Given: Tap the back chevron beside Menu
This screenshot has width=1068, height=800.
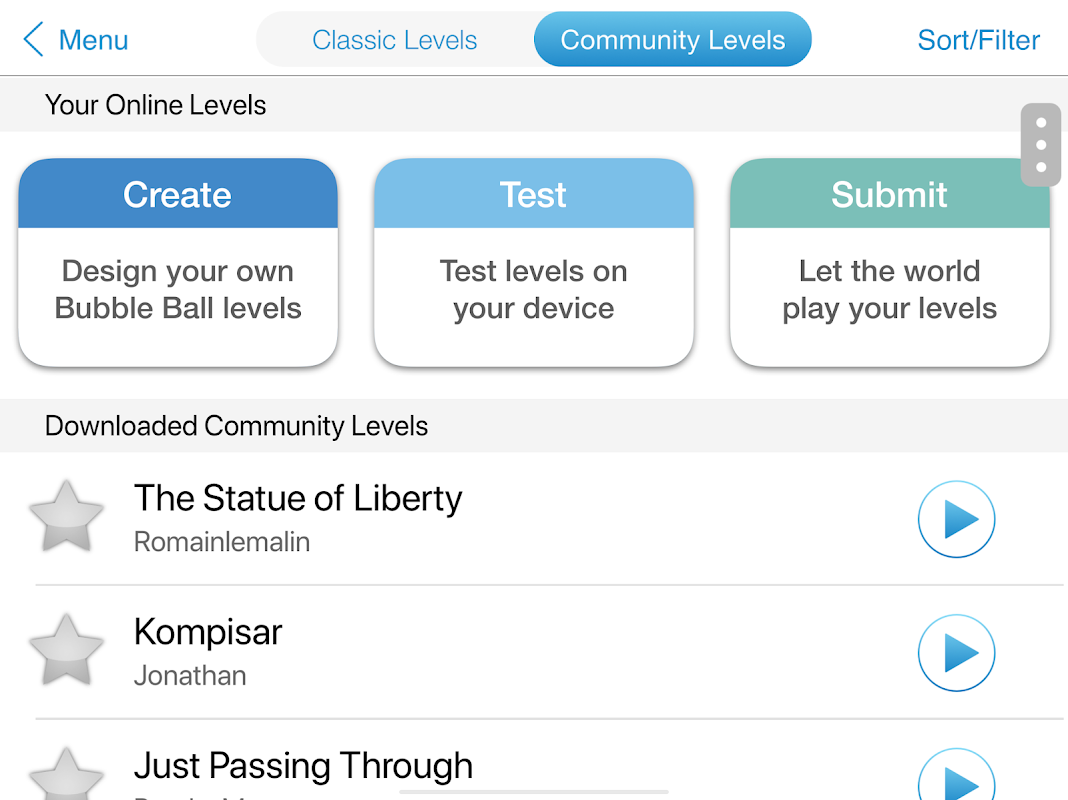Looking at the screenshot, I should pyautogui.click(x=33, y=40).
